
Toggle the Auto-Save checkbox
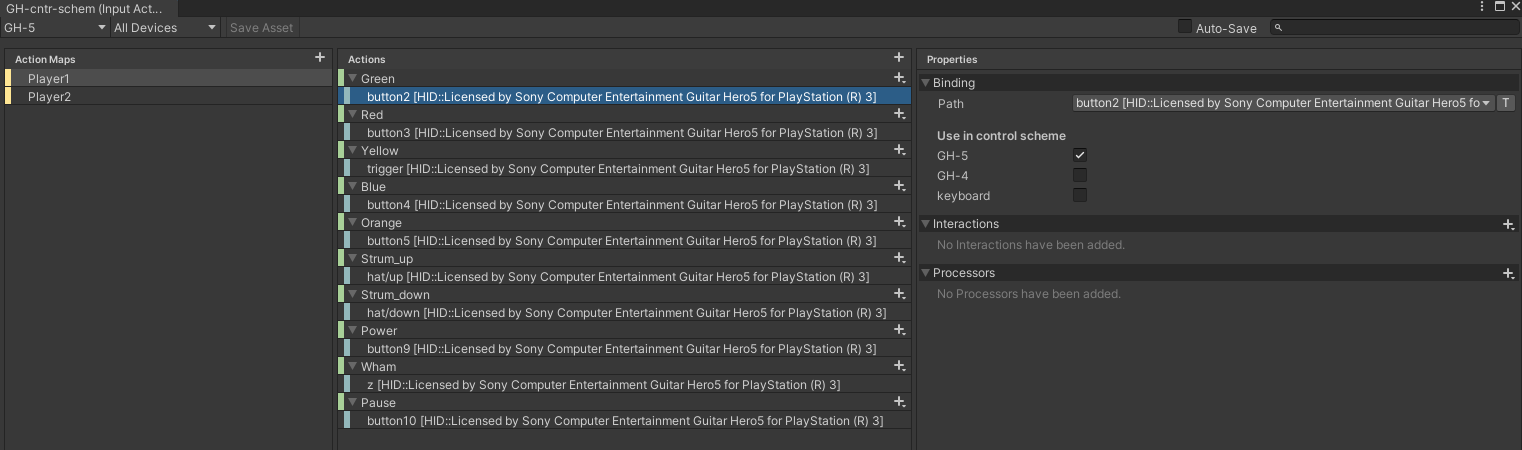click(x=1185, y=28)
